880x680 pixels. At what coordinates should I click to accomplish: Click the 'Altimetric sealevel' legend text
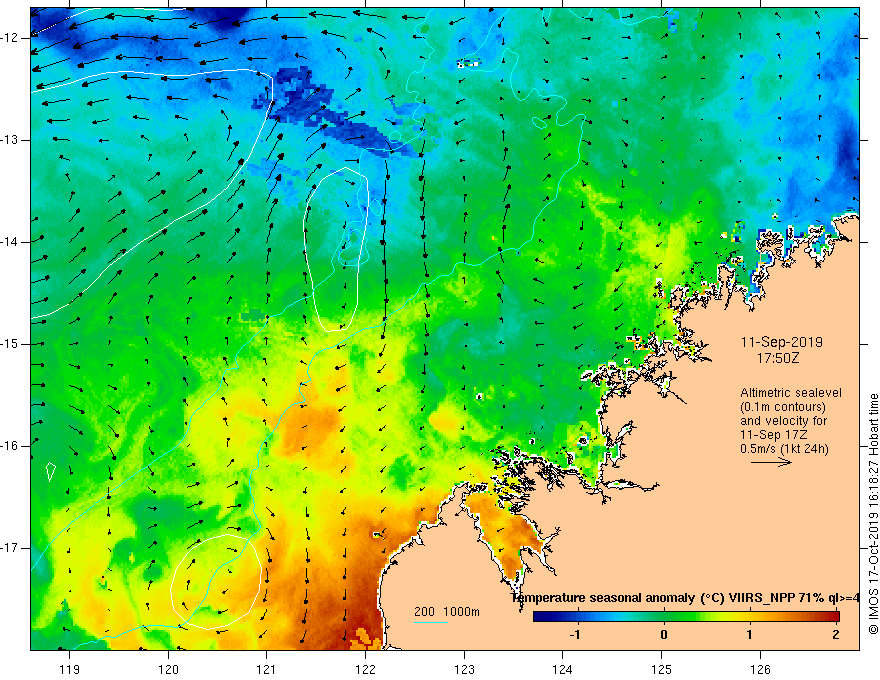[791, 393]
